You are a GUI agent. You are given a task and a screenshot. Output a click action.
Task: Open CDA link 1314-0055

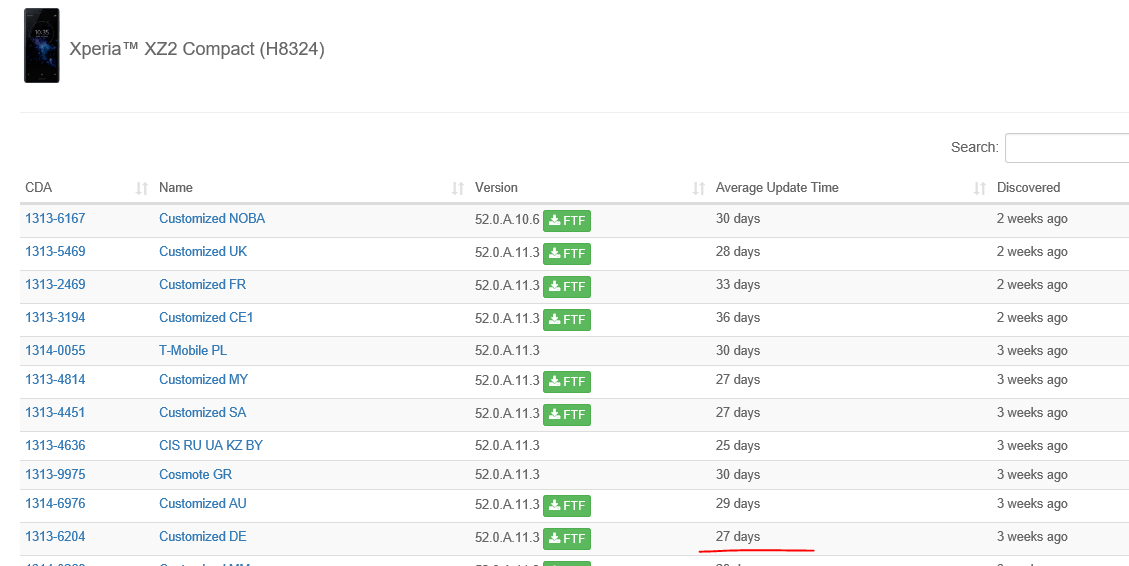55,351
